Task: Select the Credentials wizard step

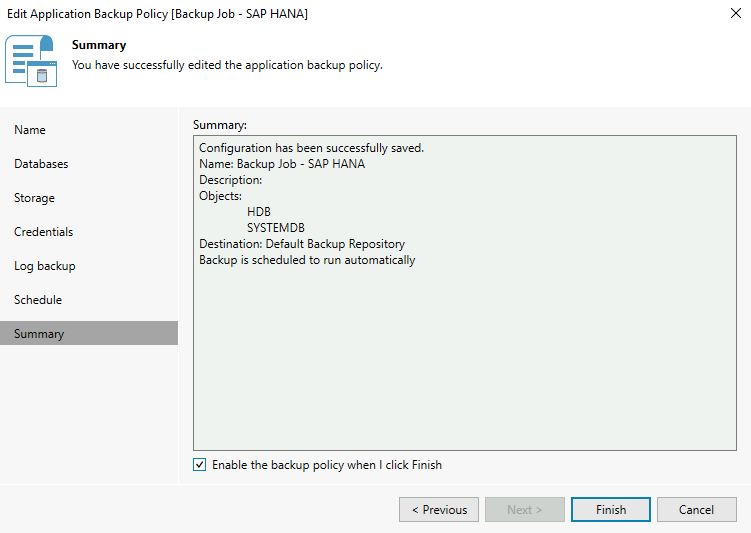Action: [x=43, y=232]
